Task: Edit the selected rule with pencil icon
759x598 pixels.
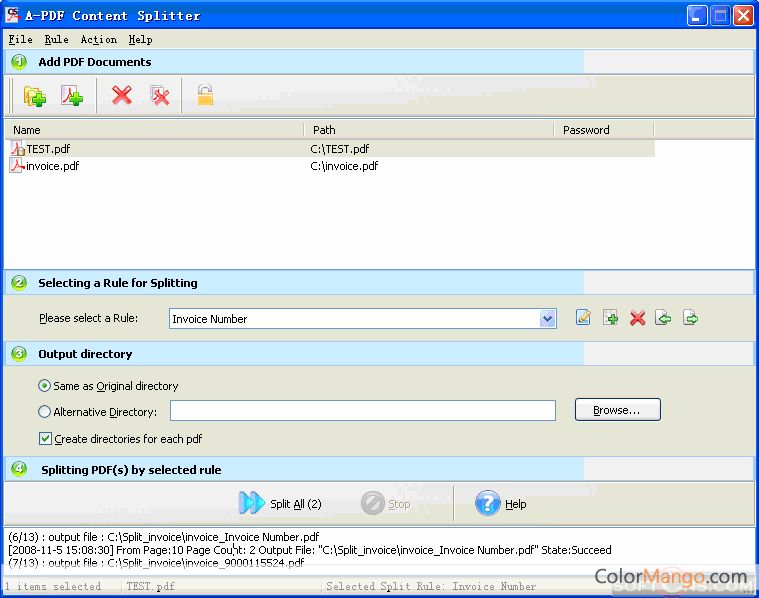Action: click(584, 318)
